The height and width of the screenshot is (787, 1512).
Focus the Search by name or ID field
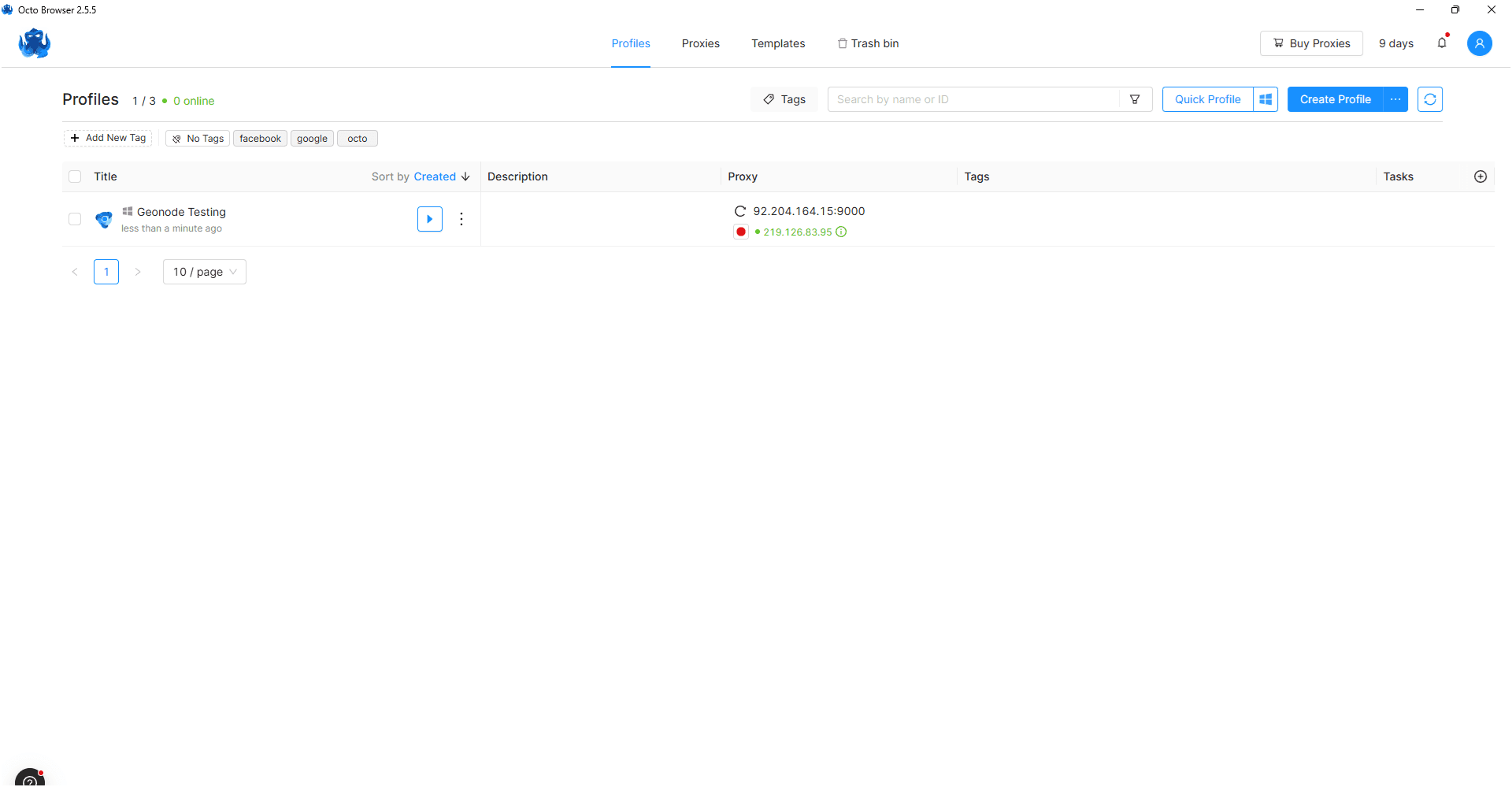tap(973, 99)
